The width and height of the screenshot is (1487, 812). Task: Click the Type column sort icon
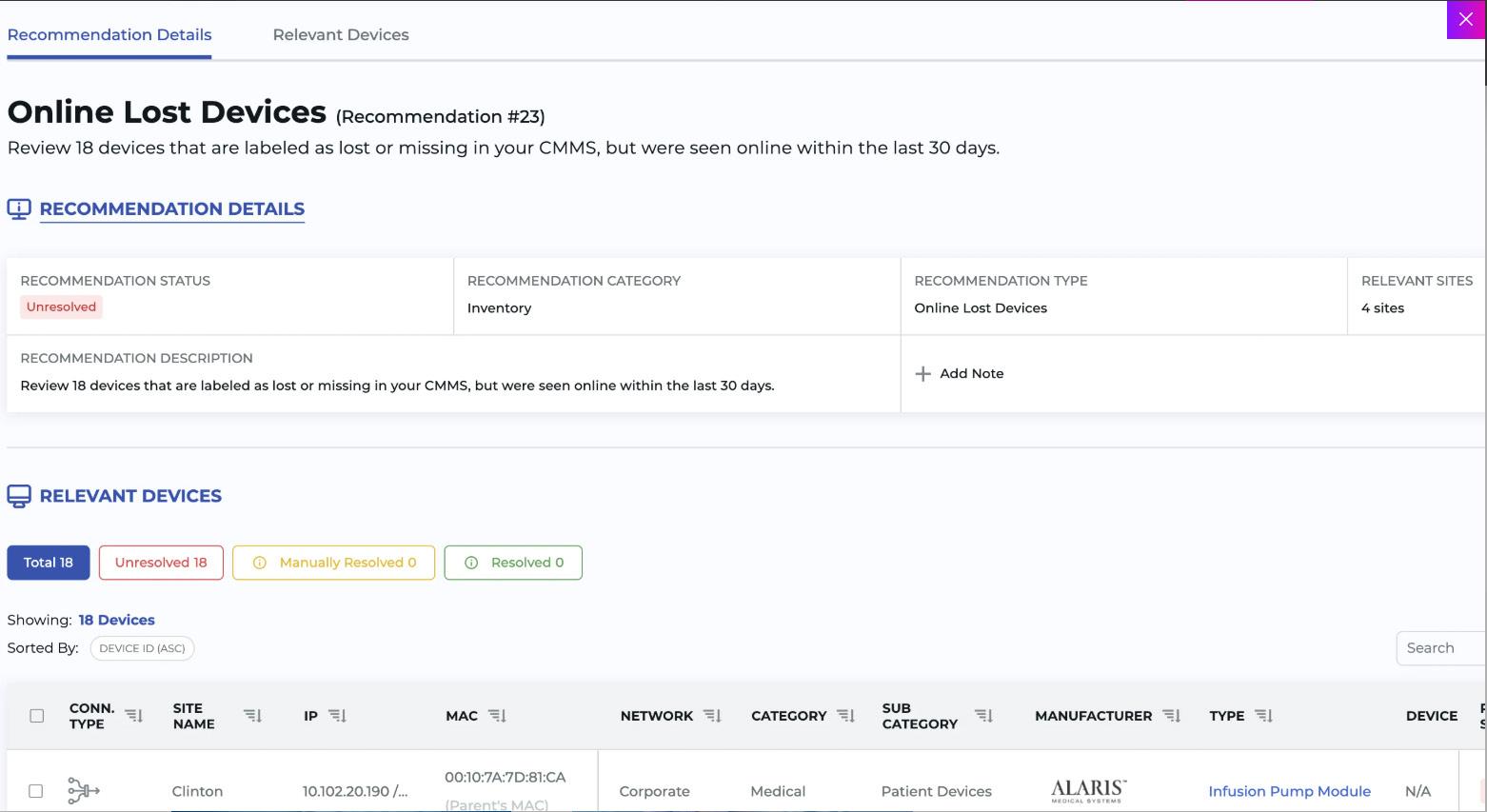click(1264, 716)
